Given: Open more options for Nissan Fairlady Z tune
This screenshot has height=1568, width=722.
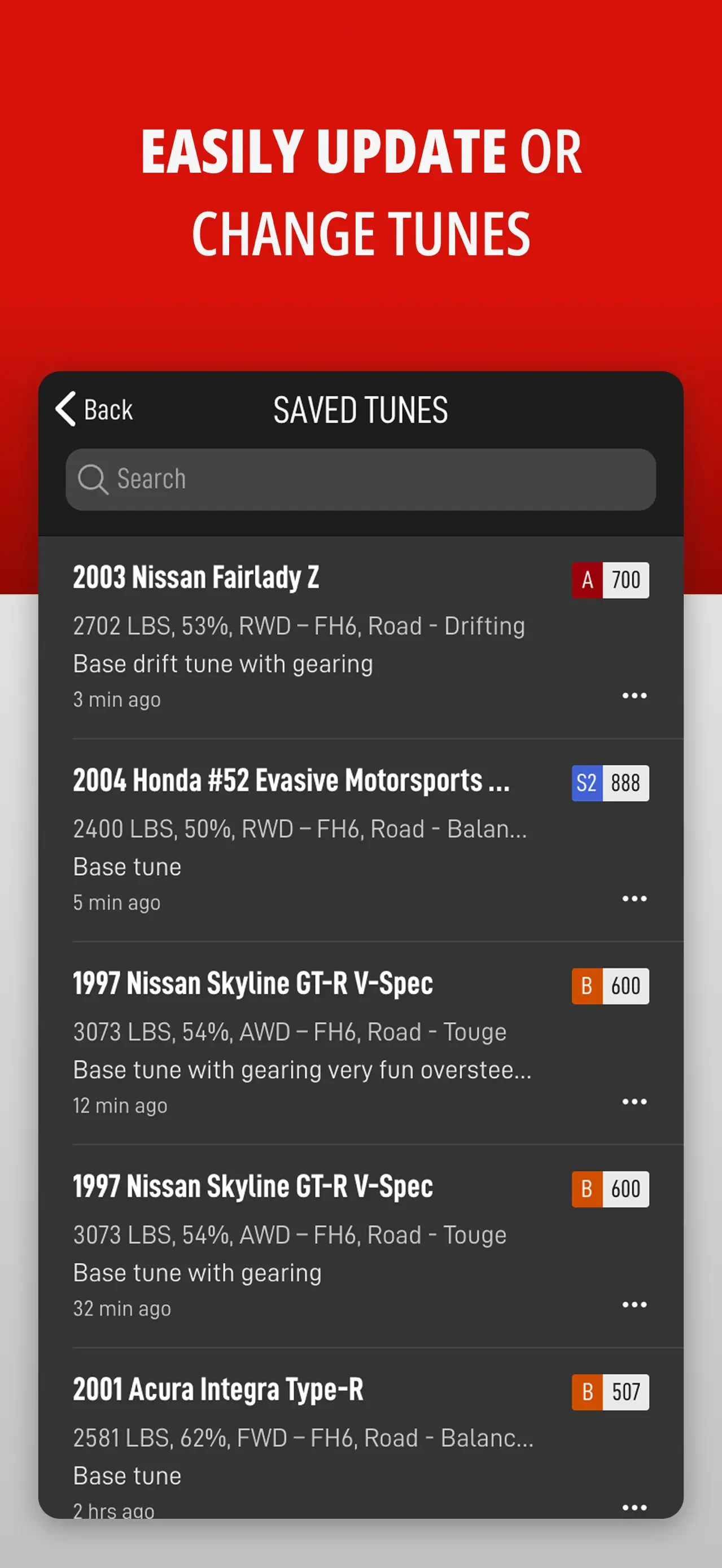Looking at the screenshot, I should click(635, 695).
